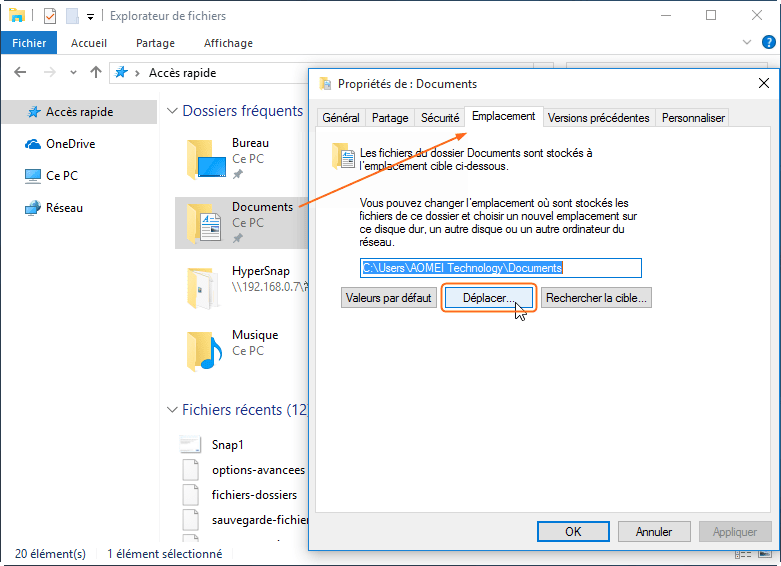Click the pin icon under Documents
The image size is (781, 566).
238,238
